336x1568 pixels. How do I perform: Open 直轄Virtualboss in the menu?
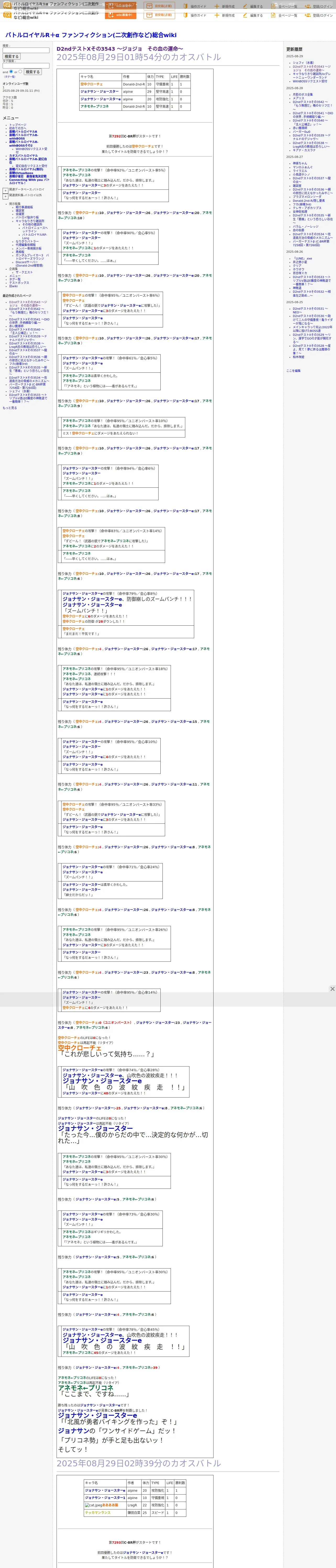pos(21,173)
